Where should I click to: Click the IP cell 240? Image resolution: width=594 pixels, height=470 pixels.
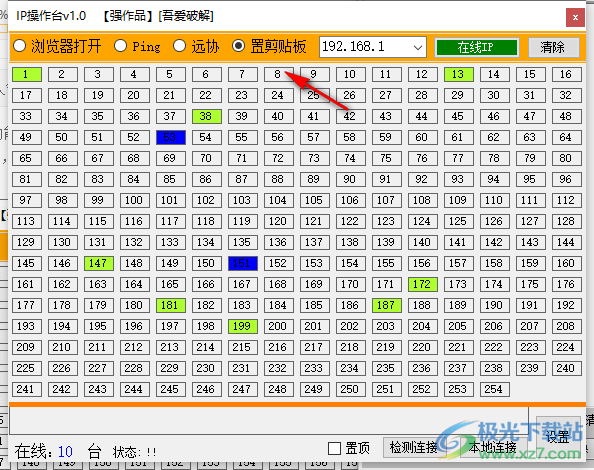(x=566, y=369)
